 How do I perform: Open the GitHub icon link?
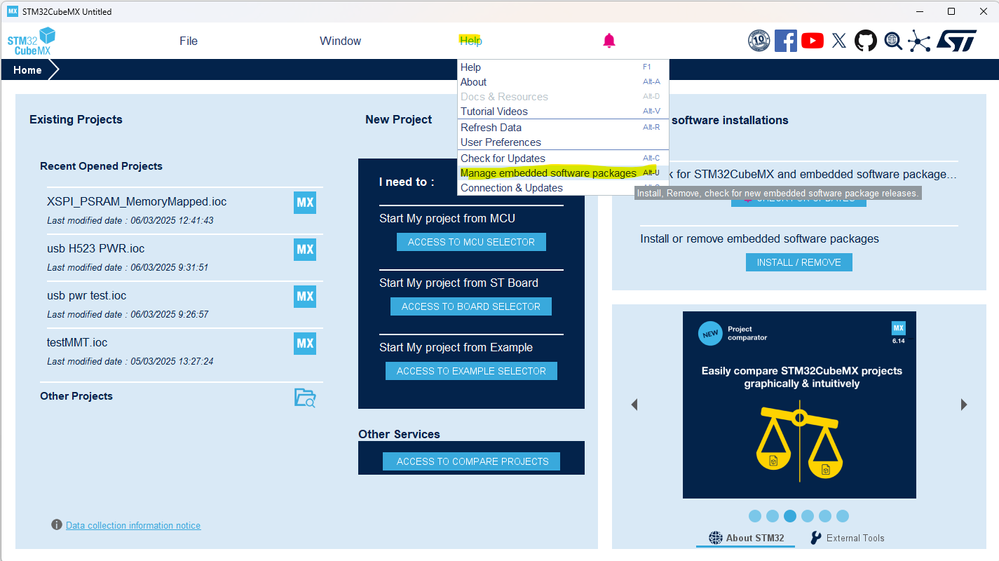point(865,41)
